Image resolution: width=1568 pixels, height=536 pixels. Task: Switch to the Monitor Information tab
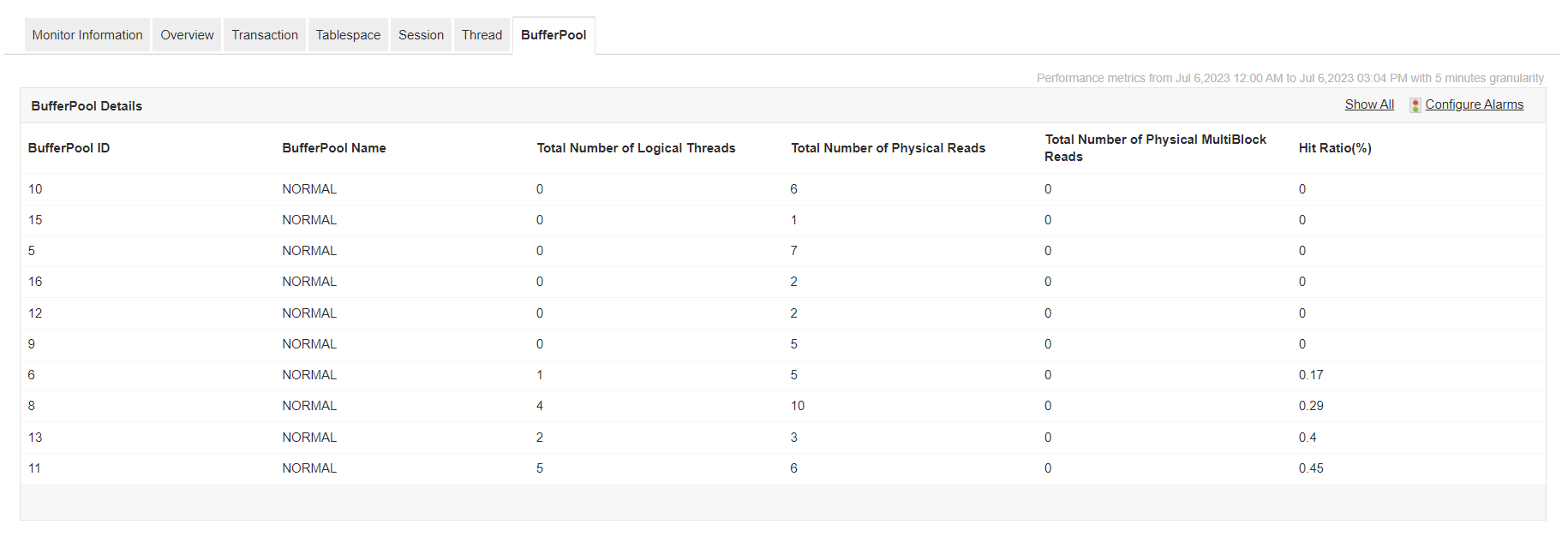pyautogui.click(x=87, y=35)
